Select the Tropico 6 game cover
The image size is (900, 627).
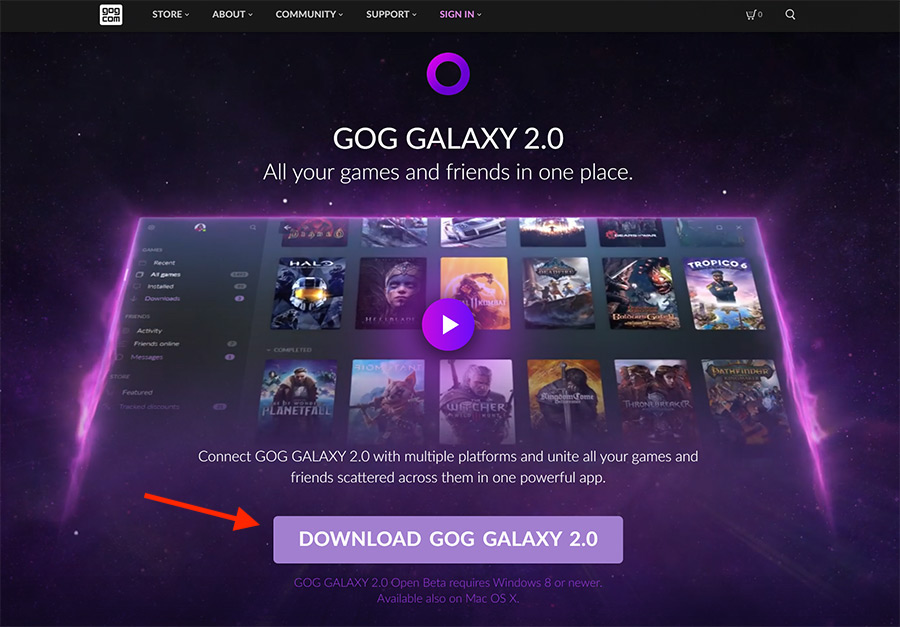(x=726, y=293)
